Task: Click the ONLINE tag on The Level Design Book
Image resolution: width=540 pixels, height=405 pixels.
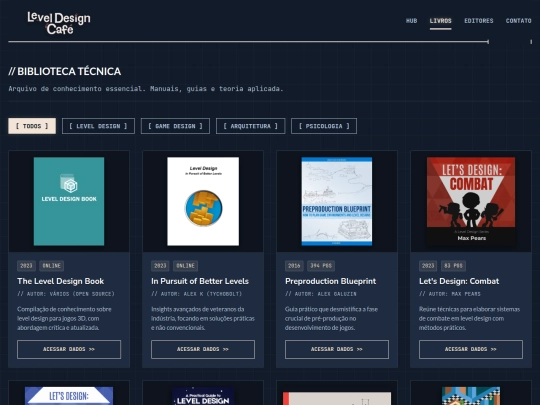Action: [52, 266]
